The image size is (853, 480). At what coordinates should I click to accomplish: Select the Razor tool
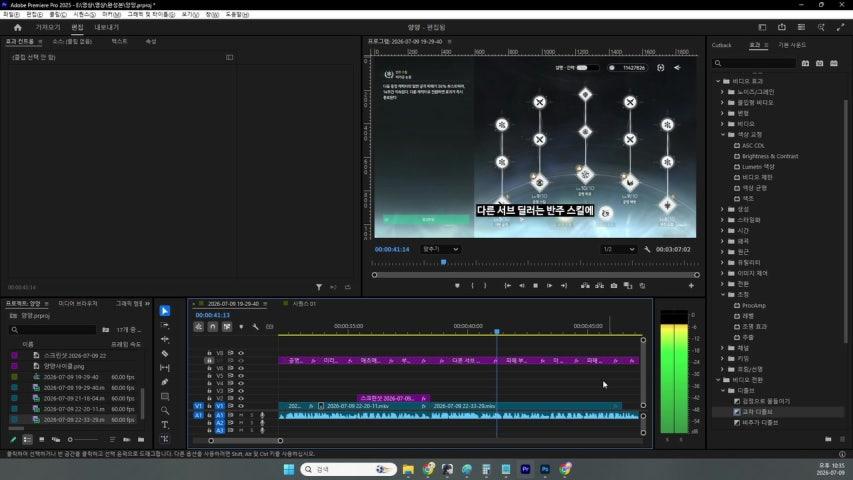pos(165,354)
